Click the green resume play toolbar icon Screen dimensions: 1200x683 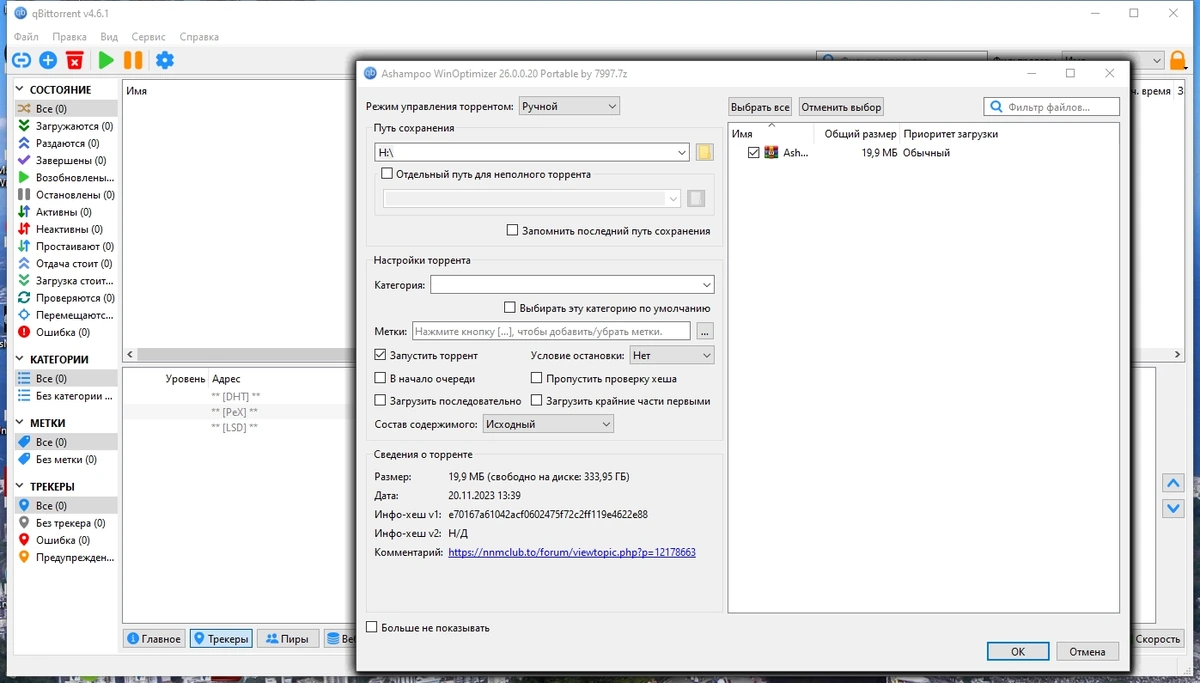tap(105, 60)
